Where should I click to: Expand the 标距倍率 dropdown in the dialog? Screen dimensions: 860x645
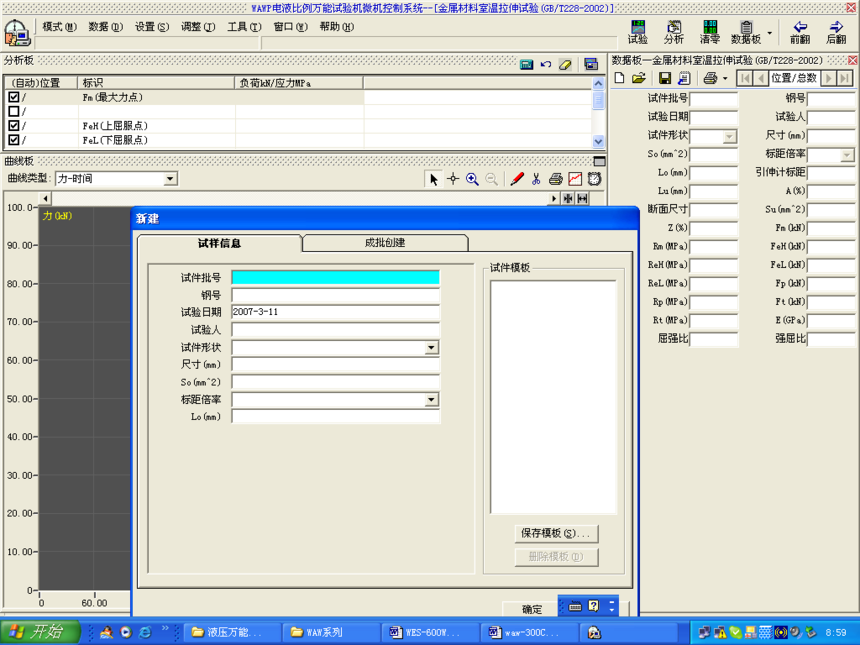point(431,400)
